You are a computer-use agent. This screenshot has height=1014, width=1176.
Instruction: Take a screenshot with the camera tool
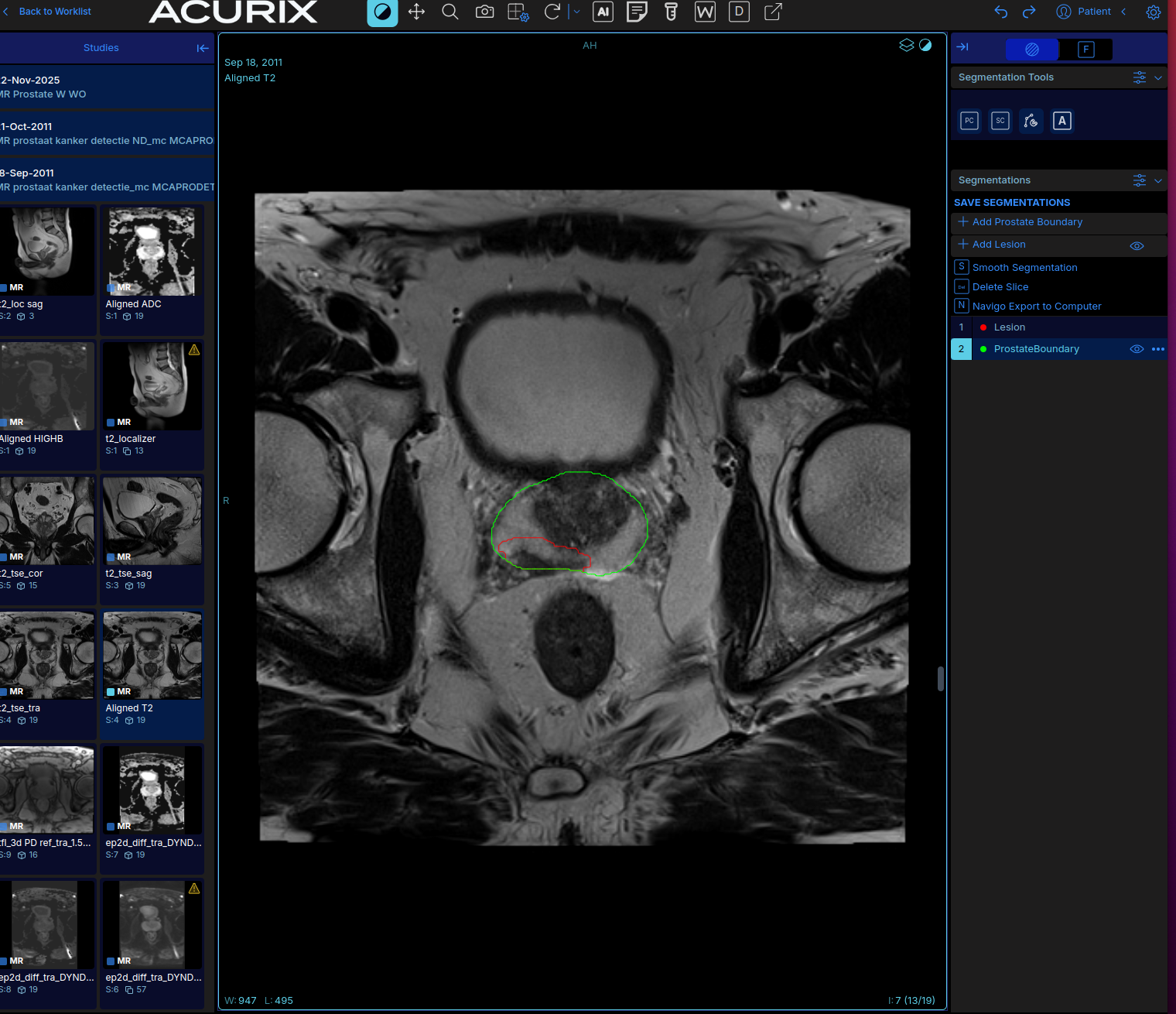[484, 12]
